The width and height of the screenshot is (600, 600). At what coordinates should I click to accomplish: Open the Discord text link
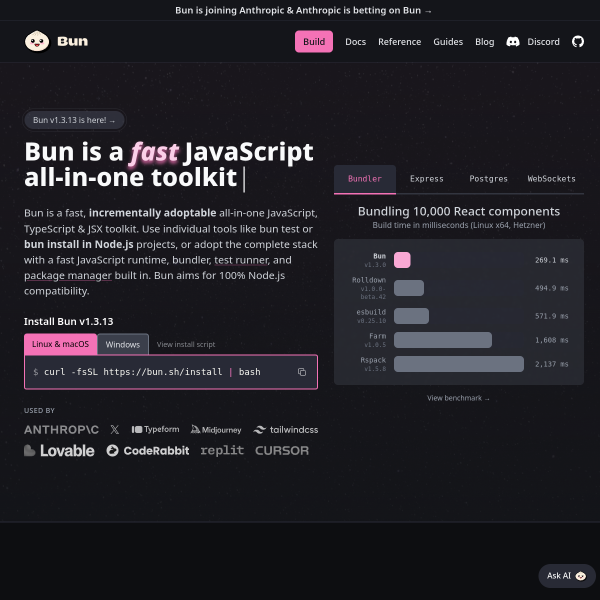pyautogui.click(x=543, y=42)
